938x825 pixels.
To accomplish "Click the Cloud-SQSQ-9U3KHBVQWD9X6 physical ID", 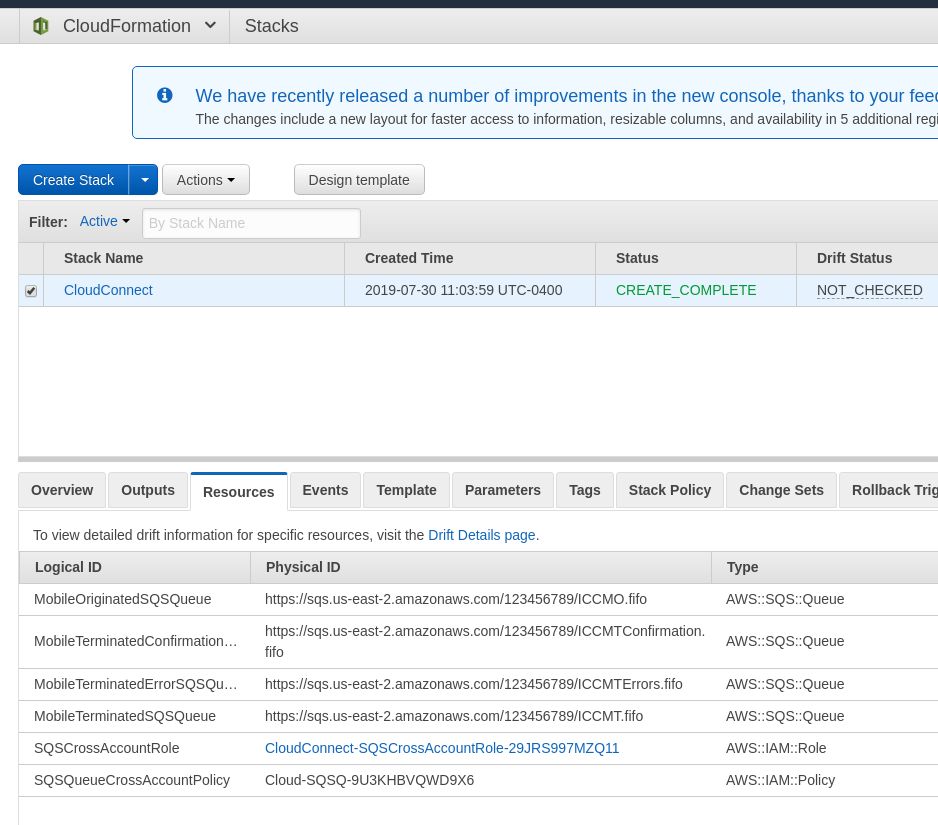I will click(x=369, y=780).
